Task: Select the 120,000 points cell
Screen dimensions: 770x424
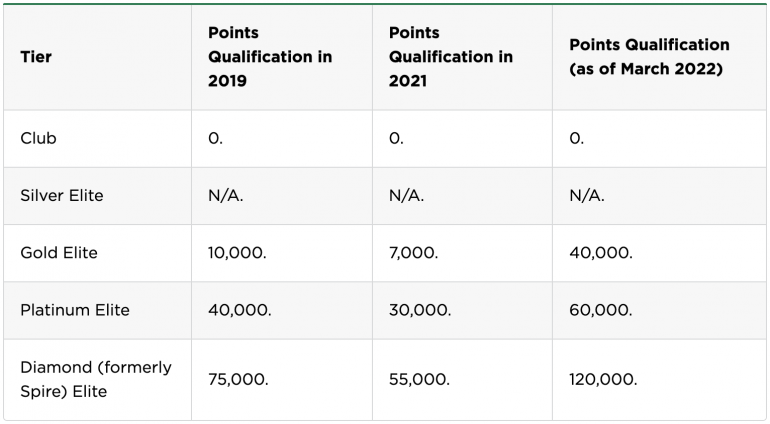Action: pos(603,380)
